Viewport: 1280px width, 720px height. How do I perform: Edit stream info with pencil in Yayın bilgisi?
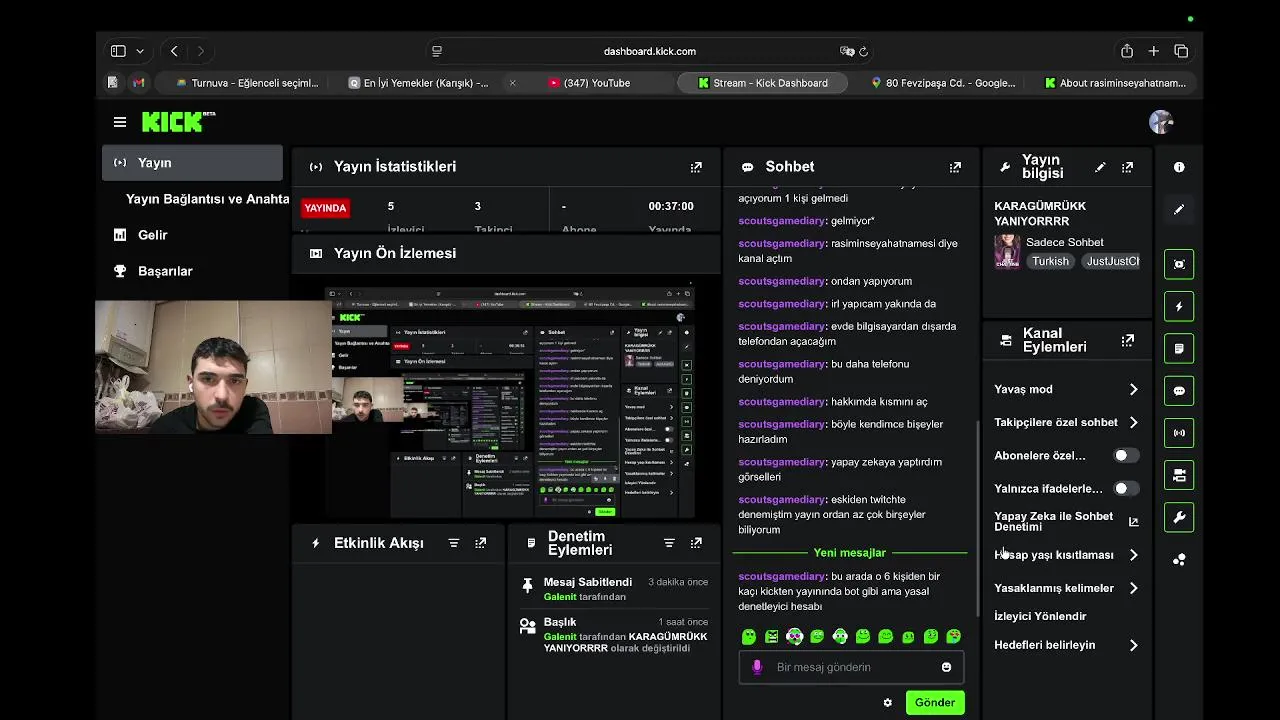1100,167
